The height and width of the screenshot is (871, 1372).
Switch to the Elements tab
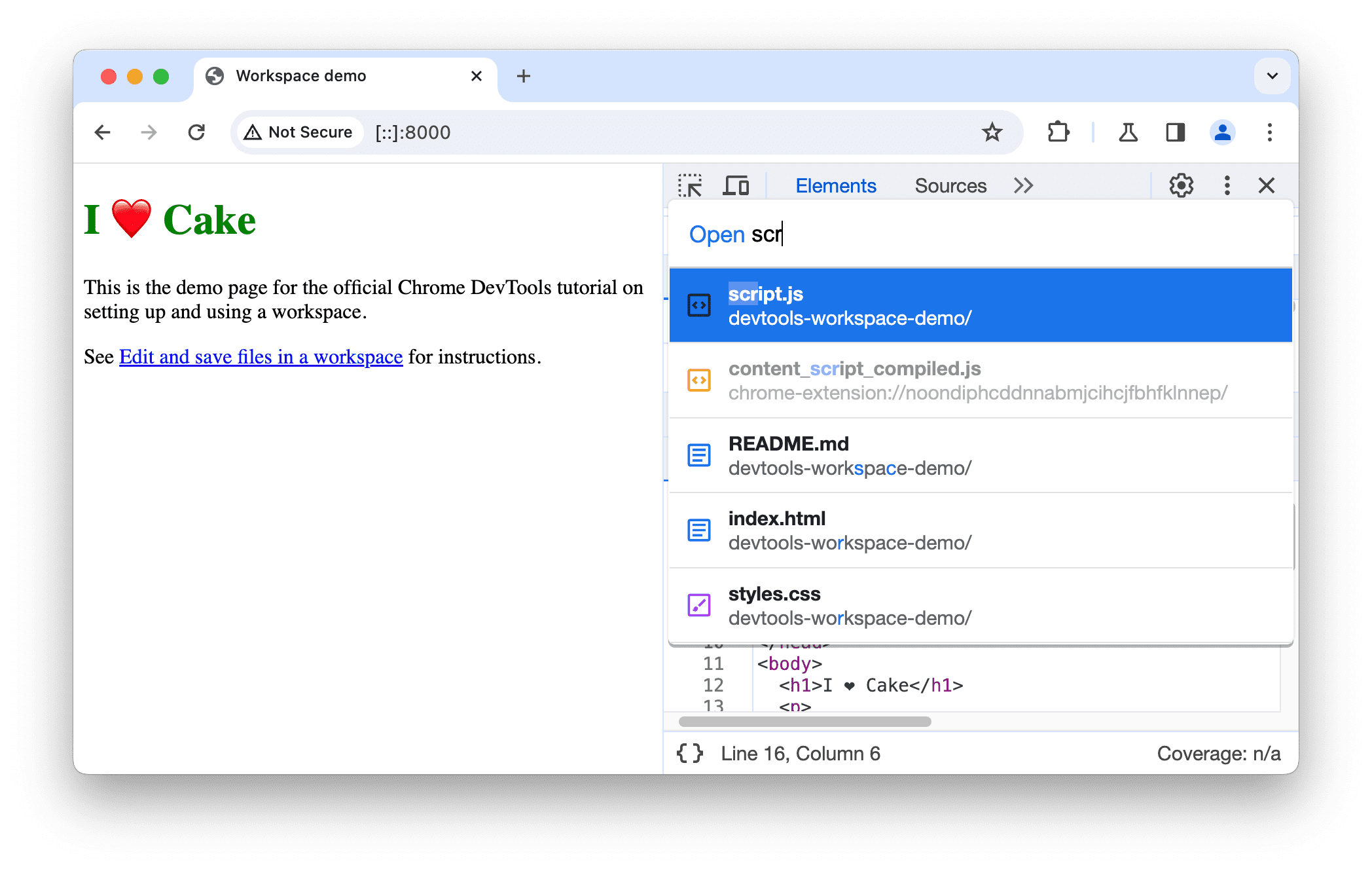[836, 185]
